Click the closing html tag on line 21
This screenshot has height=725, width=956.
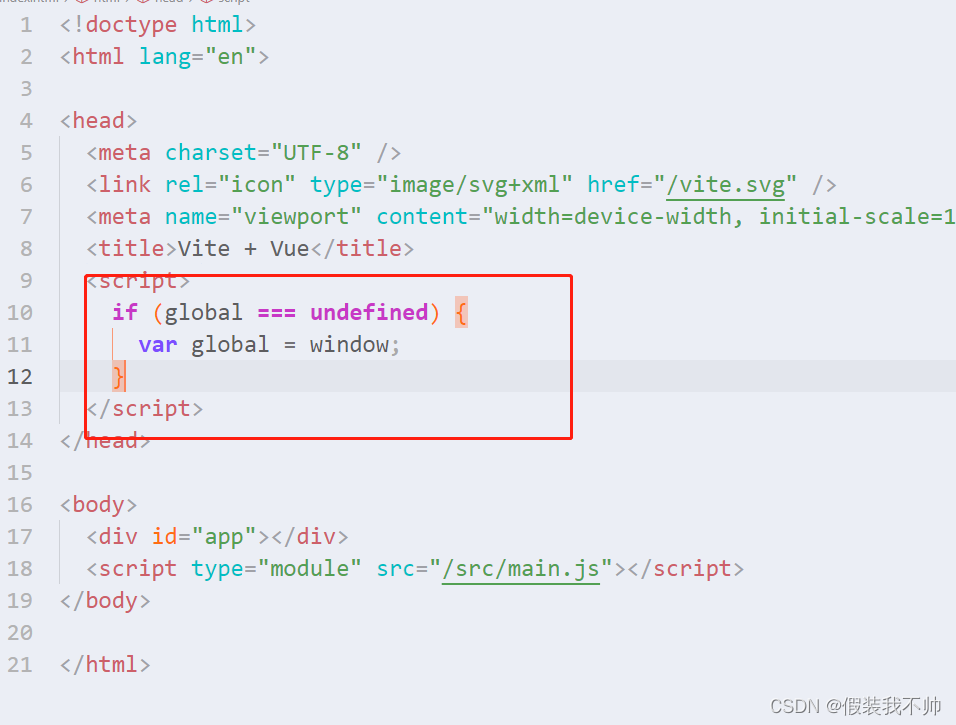click(x=105, y=665)
